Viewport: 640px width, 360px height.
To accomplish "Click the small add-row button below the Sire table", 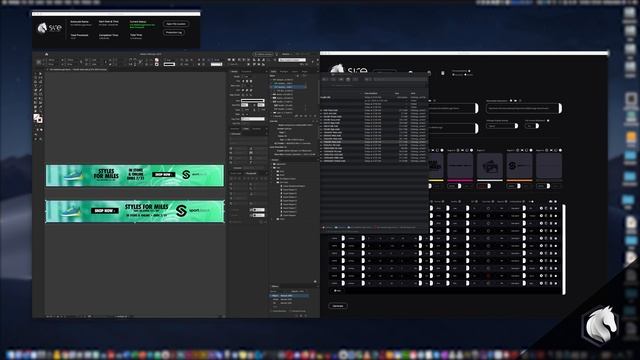I will (337, 291).
